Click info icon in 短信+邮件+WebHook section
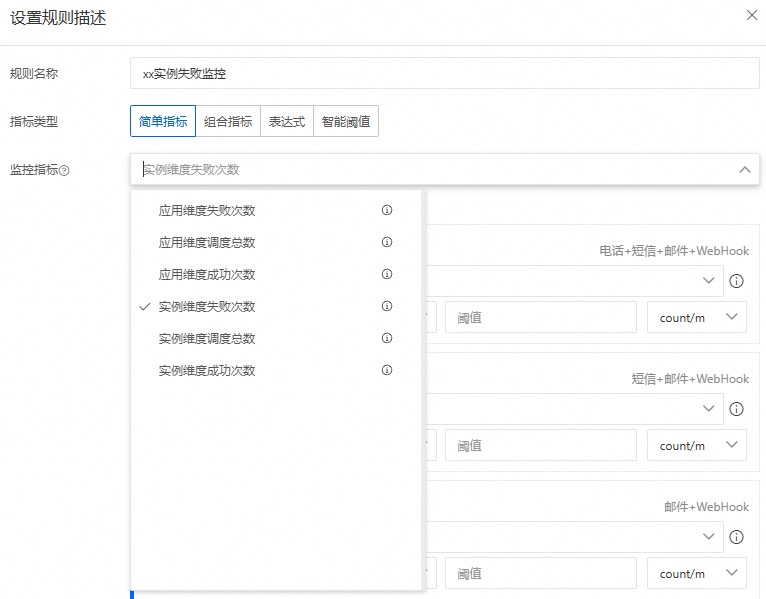Screen dimensions: 766x599 736,409
